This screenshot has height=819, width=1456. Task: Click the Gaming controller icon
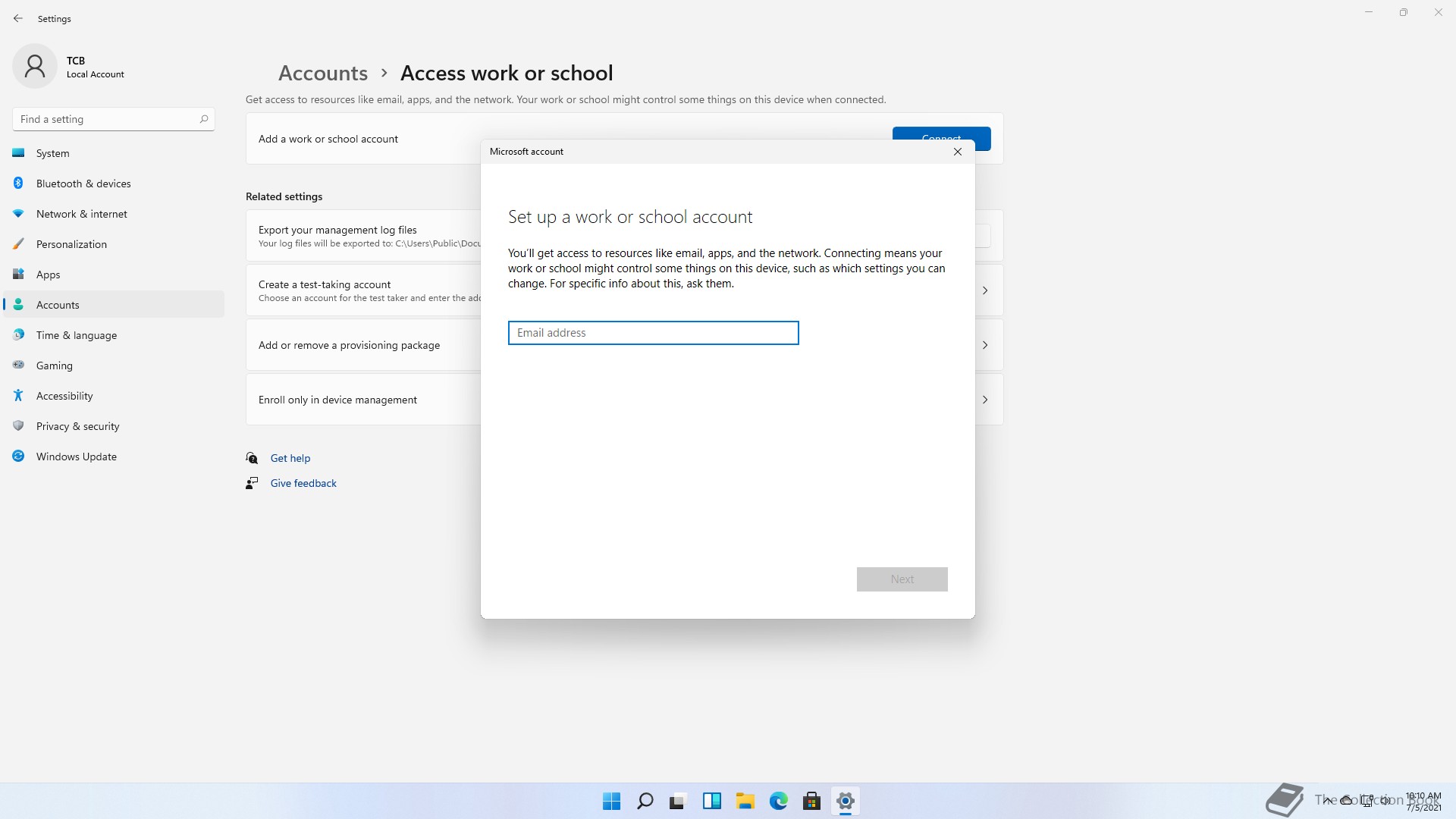tap(19, 366)
